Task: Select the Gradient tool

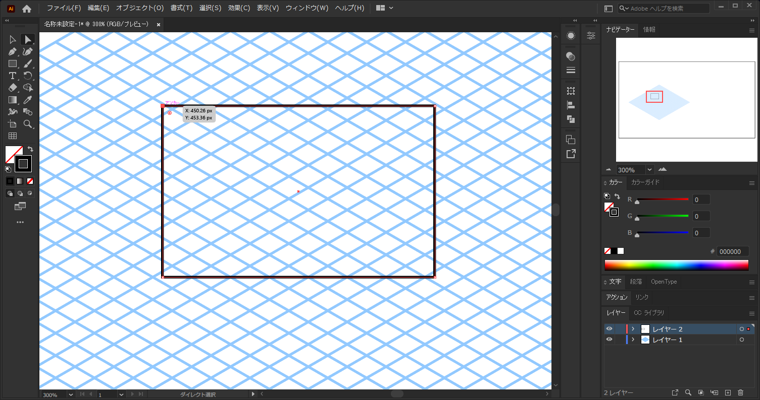Action: 13,100
